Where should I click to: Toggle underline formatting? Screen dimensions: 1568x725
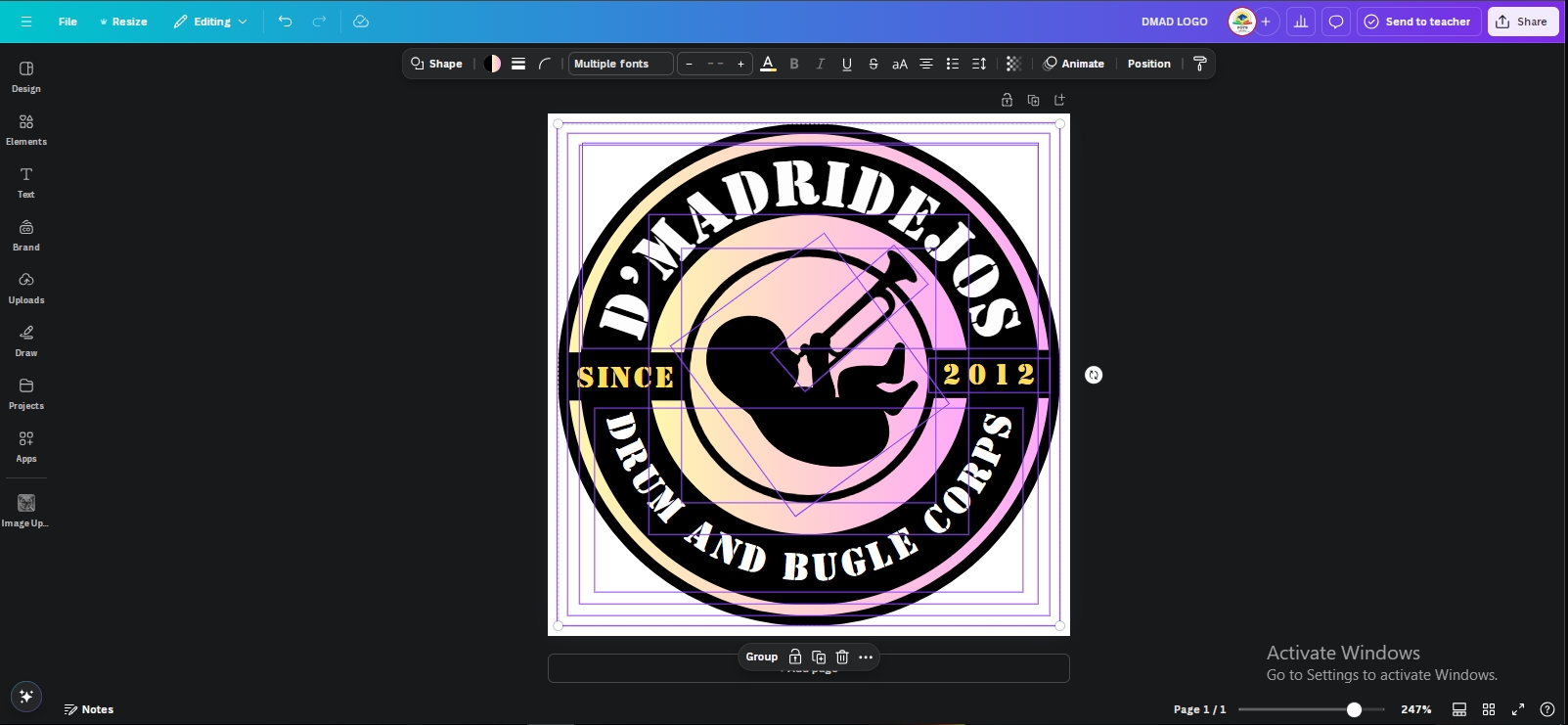point(847,64)
